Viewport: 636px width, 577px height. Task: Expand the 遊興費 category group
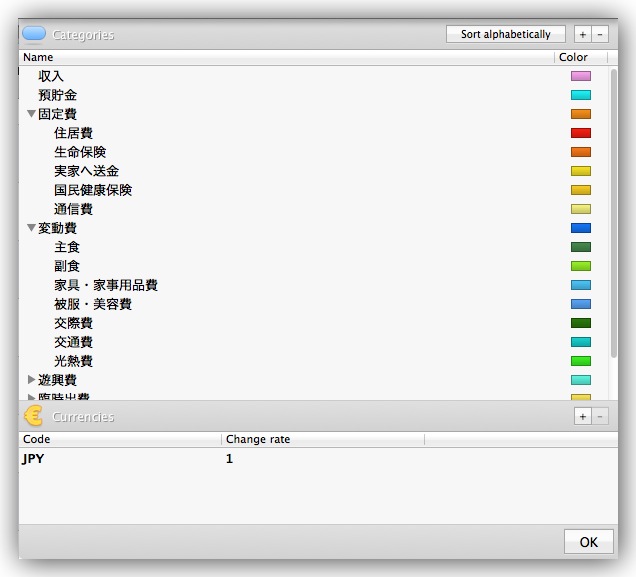click(x=31, y=380)
